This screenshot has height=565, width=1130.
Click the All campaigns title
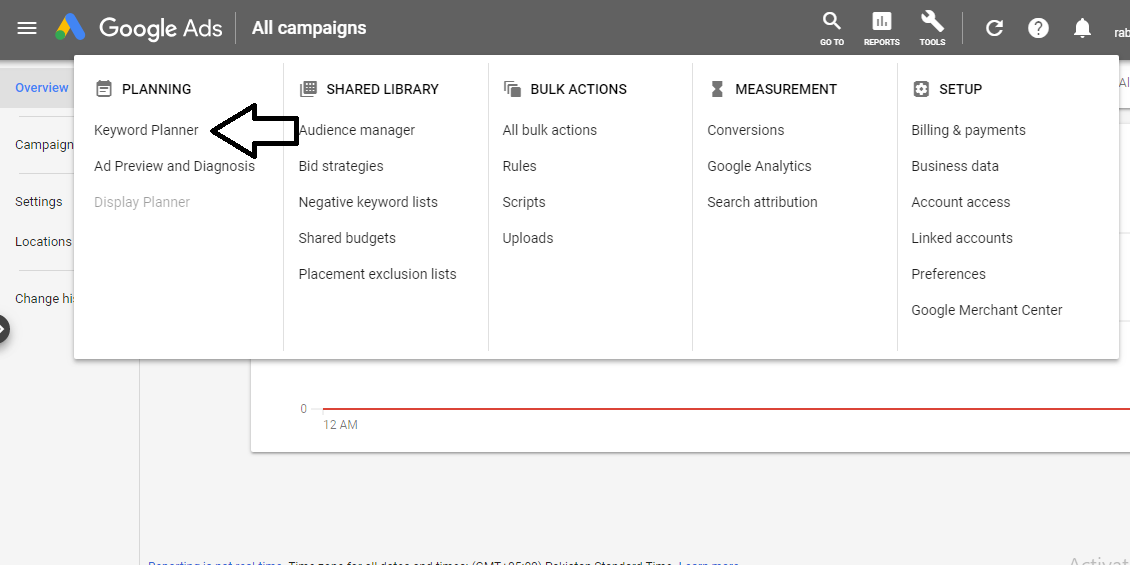click(x=308, y=28)
